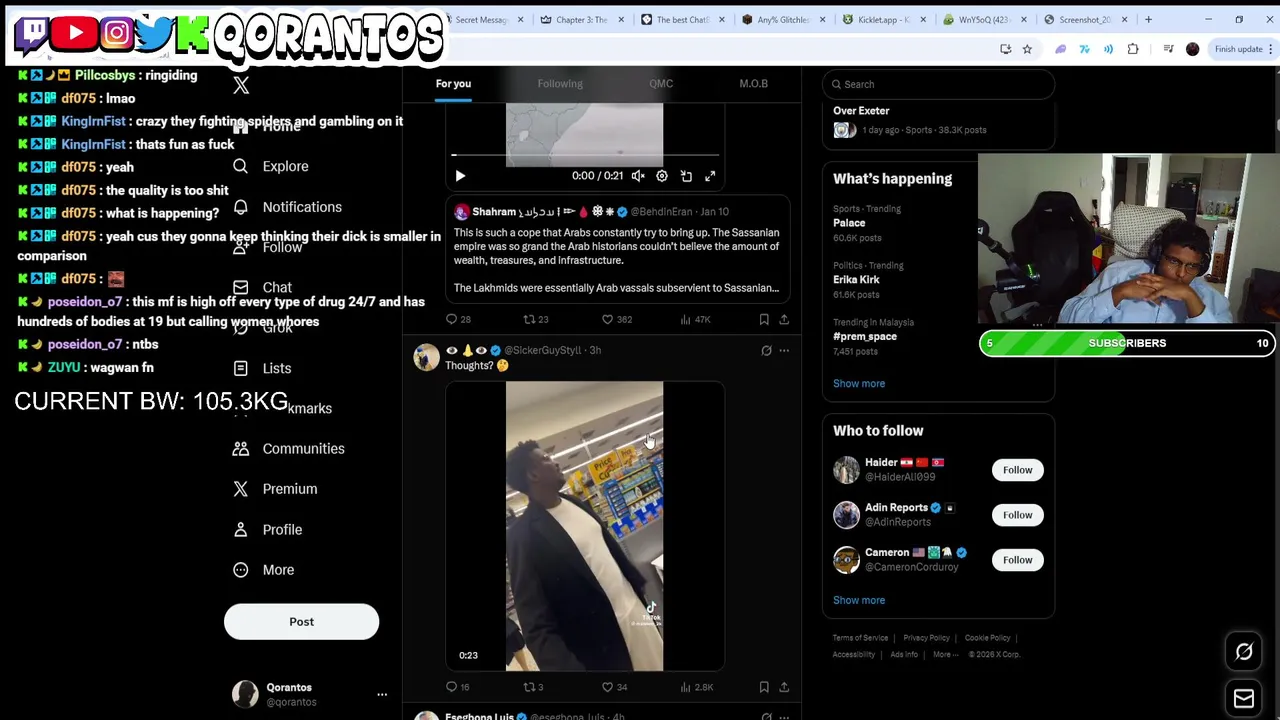Open Notifications in the X sidebar

(287, 207)
